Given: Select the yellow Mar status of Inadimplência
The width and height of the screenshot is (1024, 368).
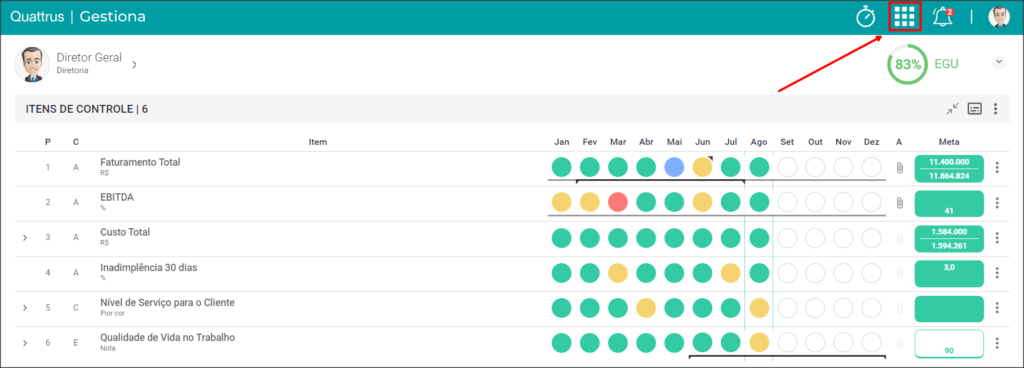Looking at the screenshot, I should click(618, 273).
